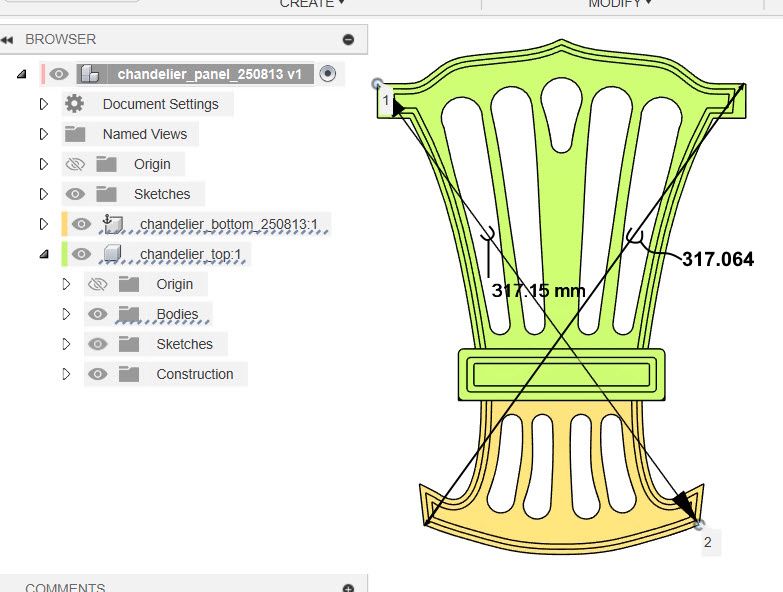Select the Named Views label

coord(145,134)
